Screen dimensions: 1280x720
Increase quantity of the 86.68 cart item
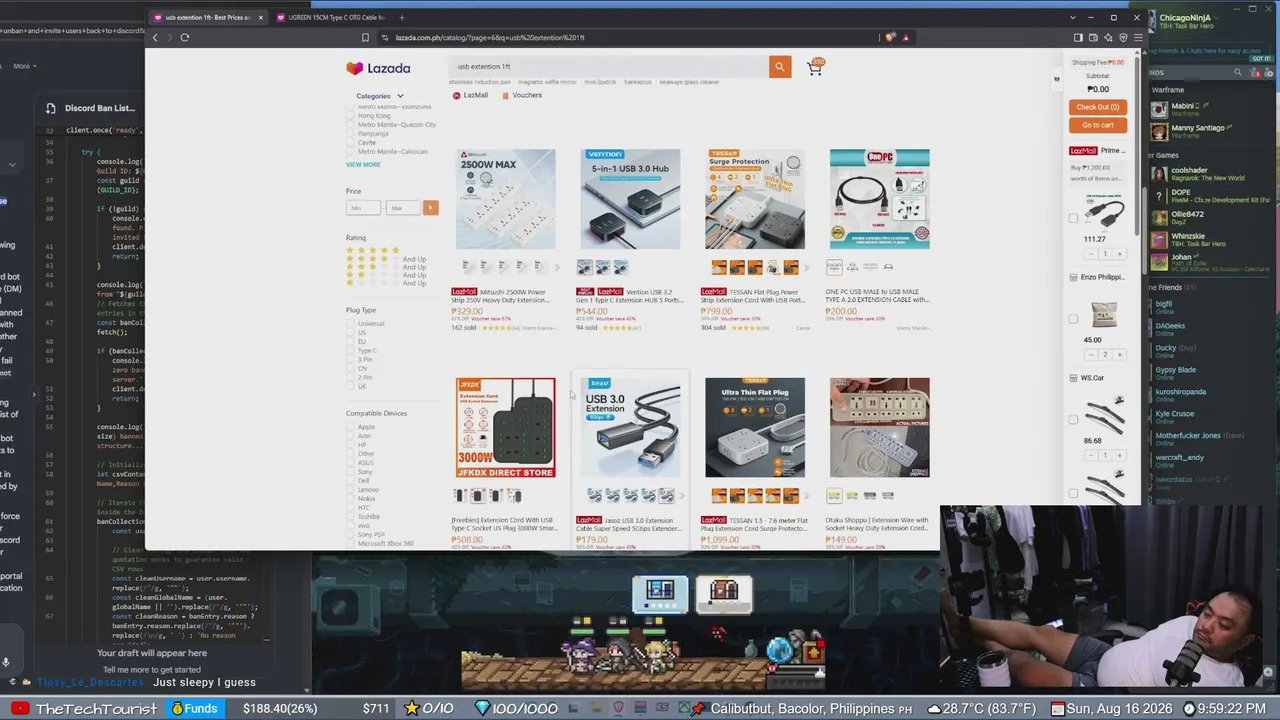point(1119,455)
